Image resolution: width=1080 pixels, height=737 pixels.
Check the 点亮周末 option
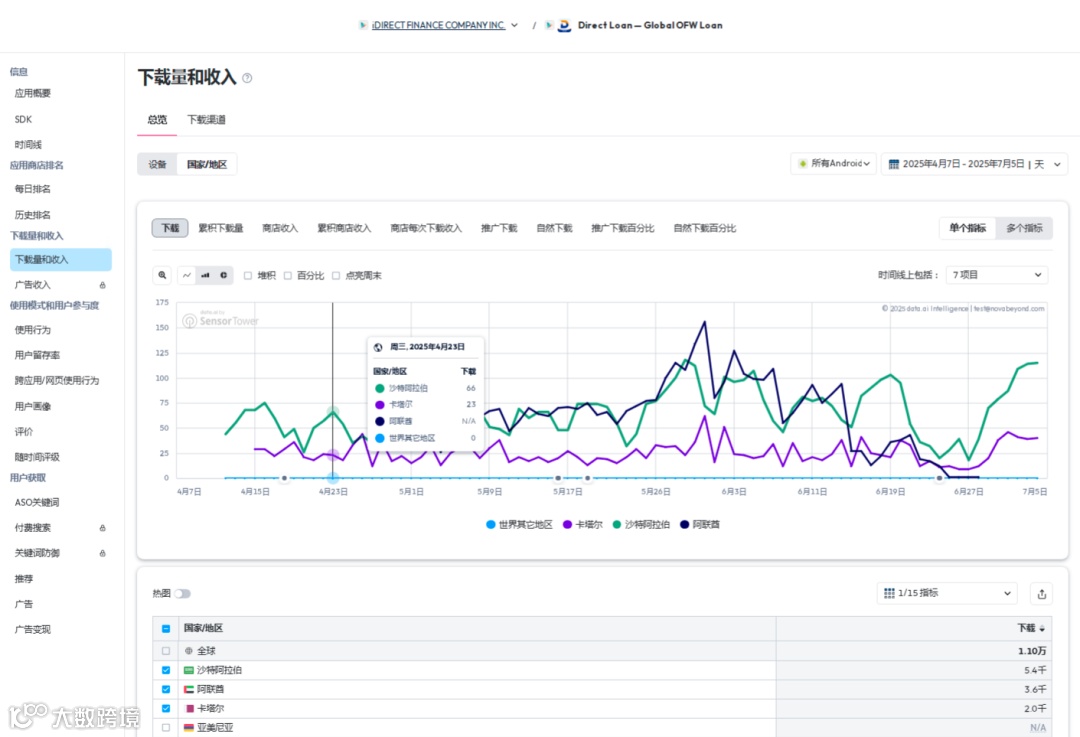click(336, 275)
